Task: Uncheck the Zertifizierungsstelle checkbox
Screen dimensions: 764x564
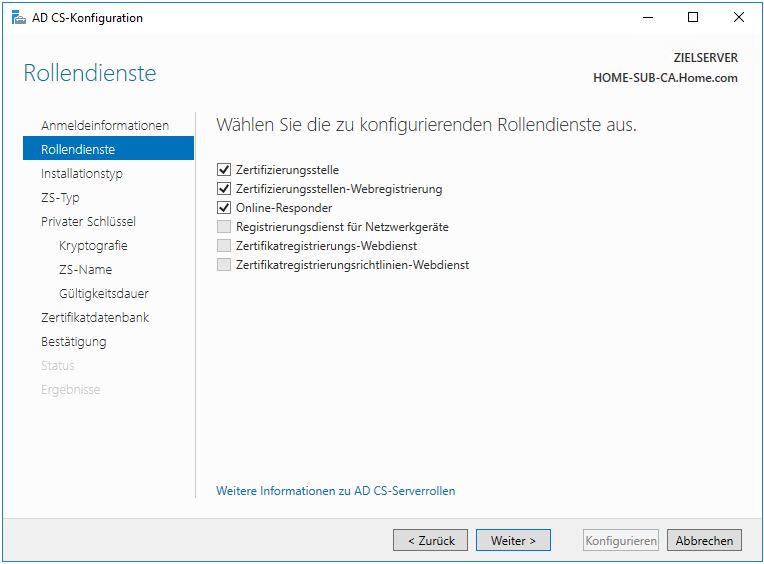Action: pos(224,170)
